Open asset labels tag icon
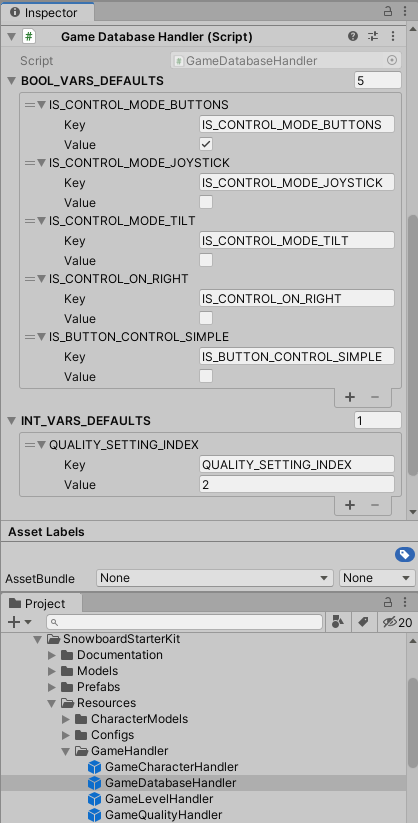418x823 pixels. [405, 555]
